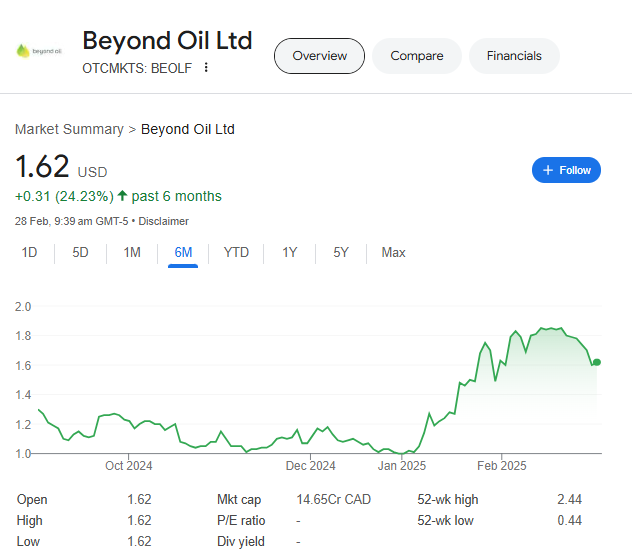Click the OTCMKTS: BEOLF ticker text

[137, 68]
